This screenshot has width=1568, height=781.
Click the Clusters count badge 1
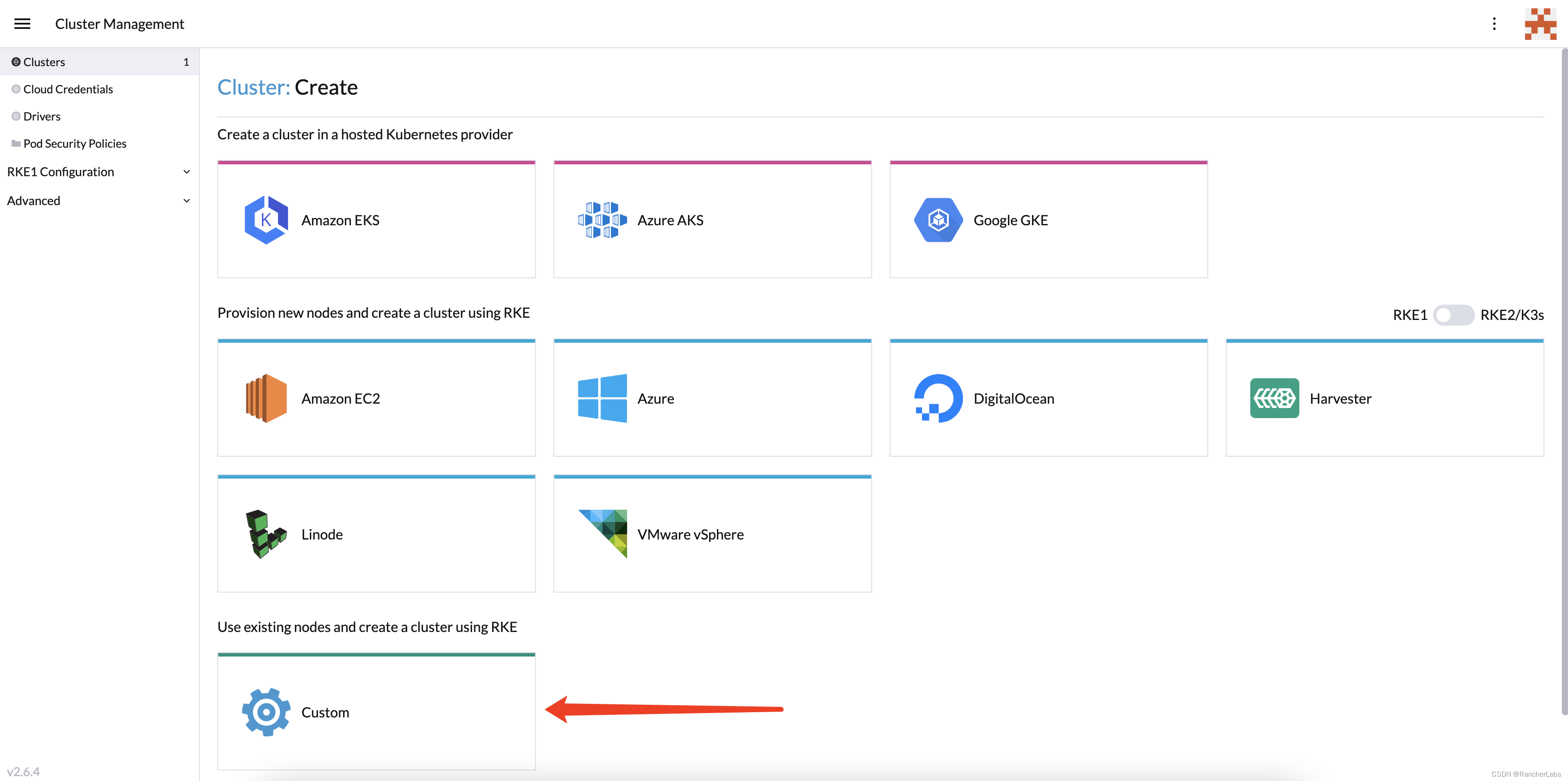pyautogui.click(x=186, y=62)
